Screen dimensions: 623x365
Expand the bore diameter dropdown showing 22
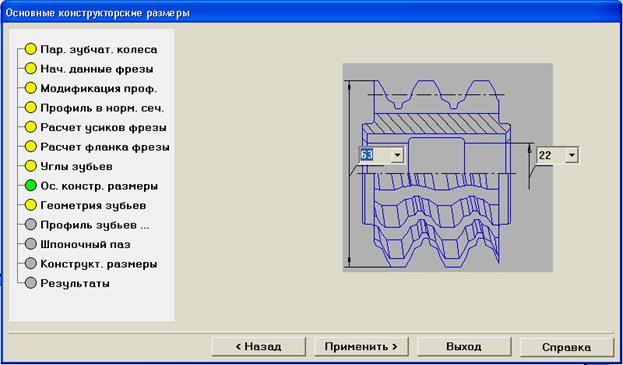click(x=572, y=155)
